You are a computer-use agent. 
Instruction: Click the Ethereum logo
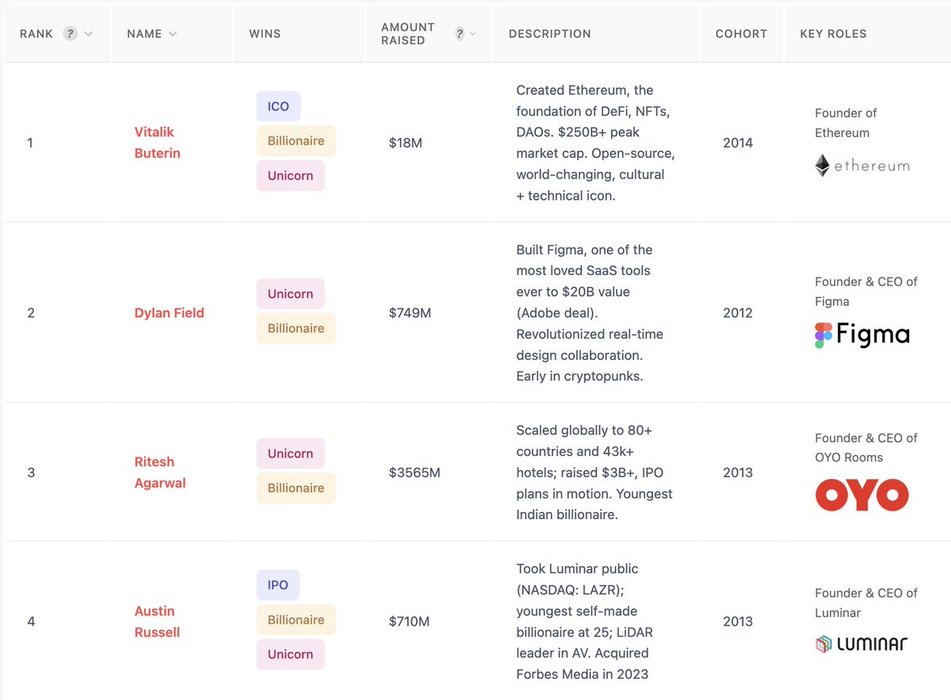point(862,166)
